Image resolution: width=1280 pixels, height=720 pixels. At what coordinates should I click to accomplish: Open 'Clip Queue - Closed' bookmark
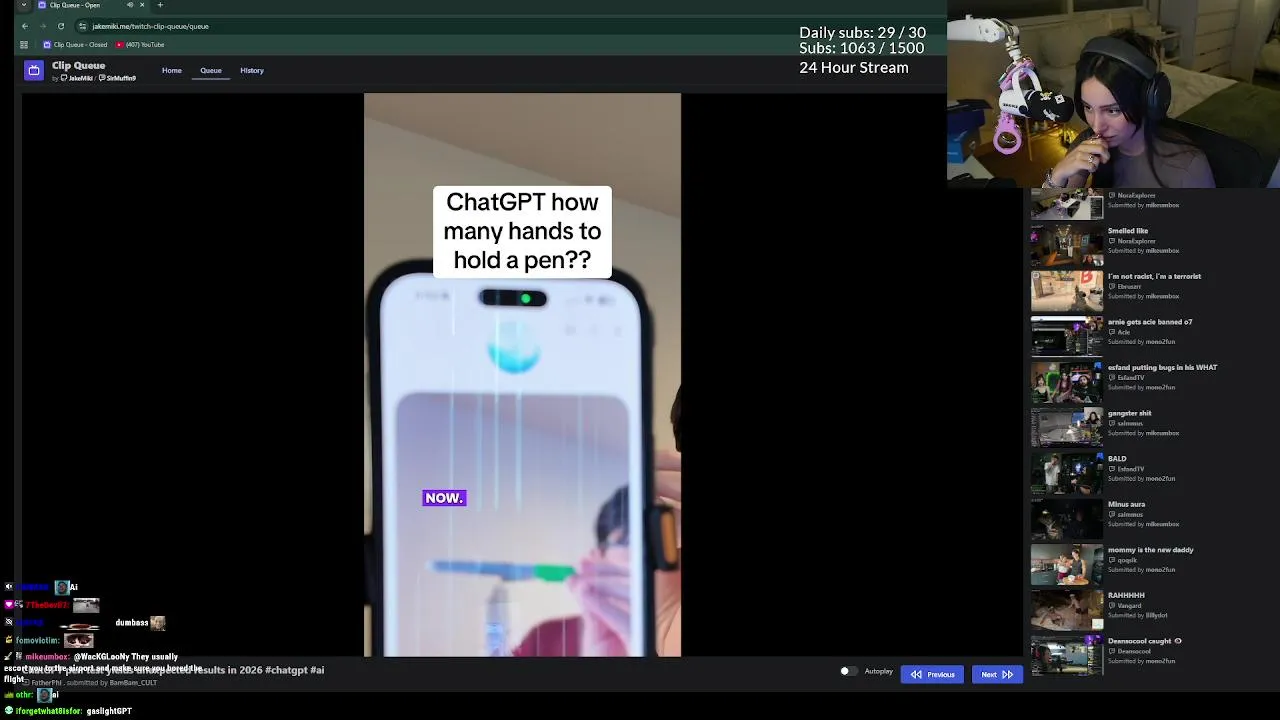coord(75,45)
